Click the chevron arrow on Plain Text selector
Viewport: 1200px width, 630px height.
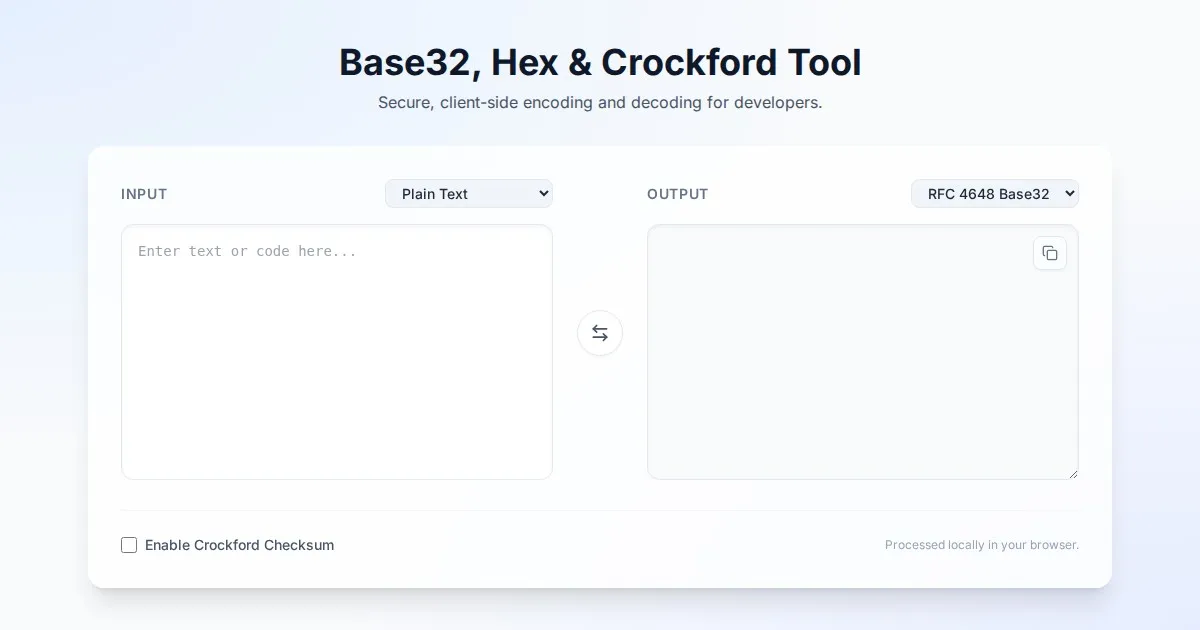click(543, 194)
